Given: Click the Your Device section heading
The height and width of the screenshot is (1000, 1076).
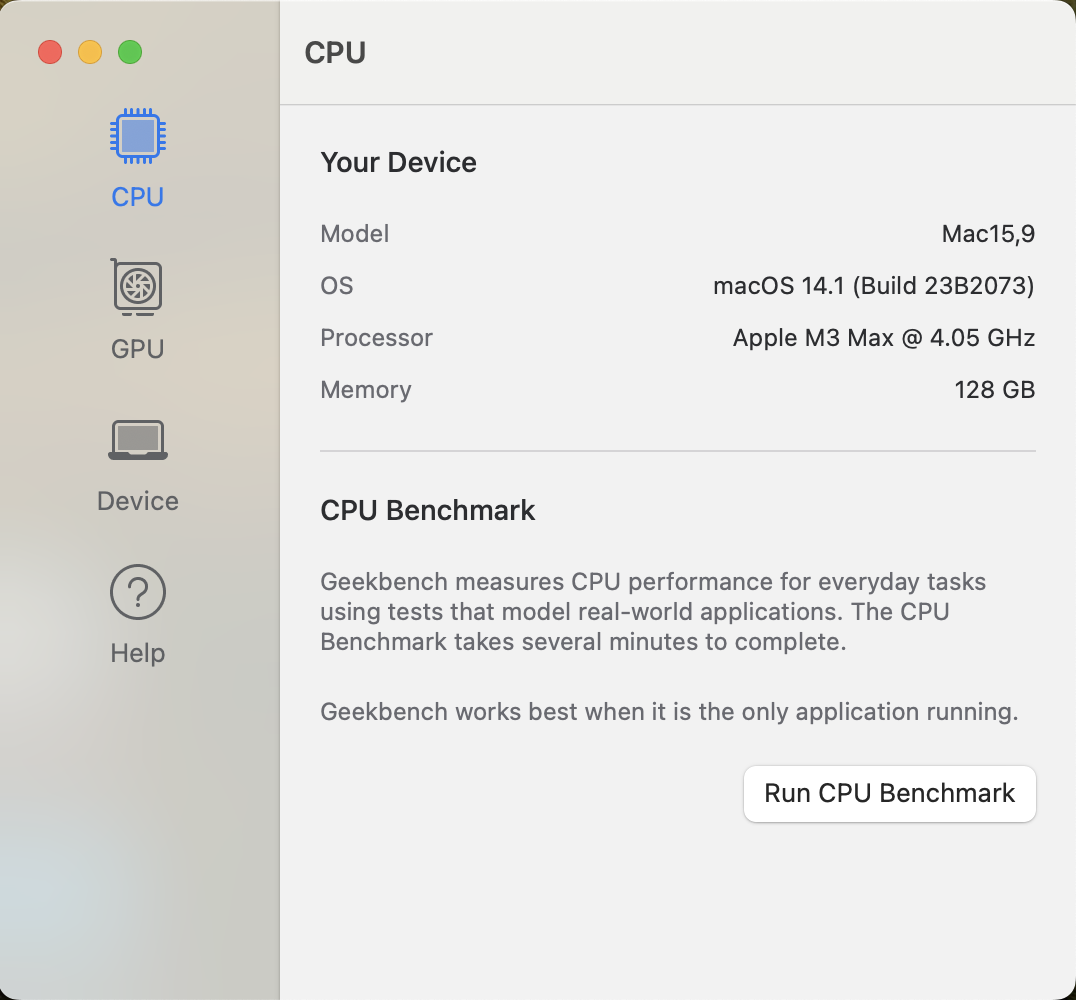Looking at the screenshot, I should [398, 162].
